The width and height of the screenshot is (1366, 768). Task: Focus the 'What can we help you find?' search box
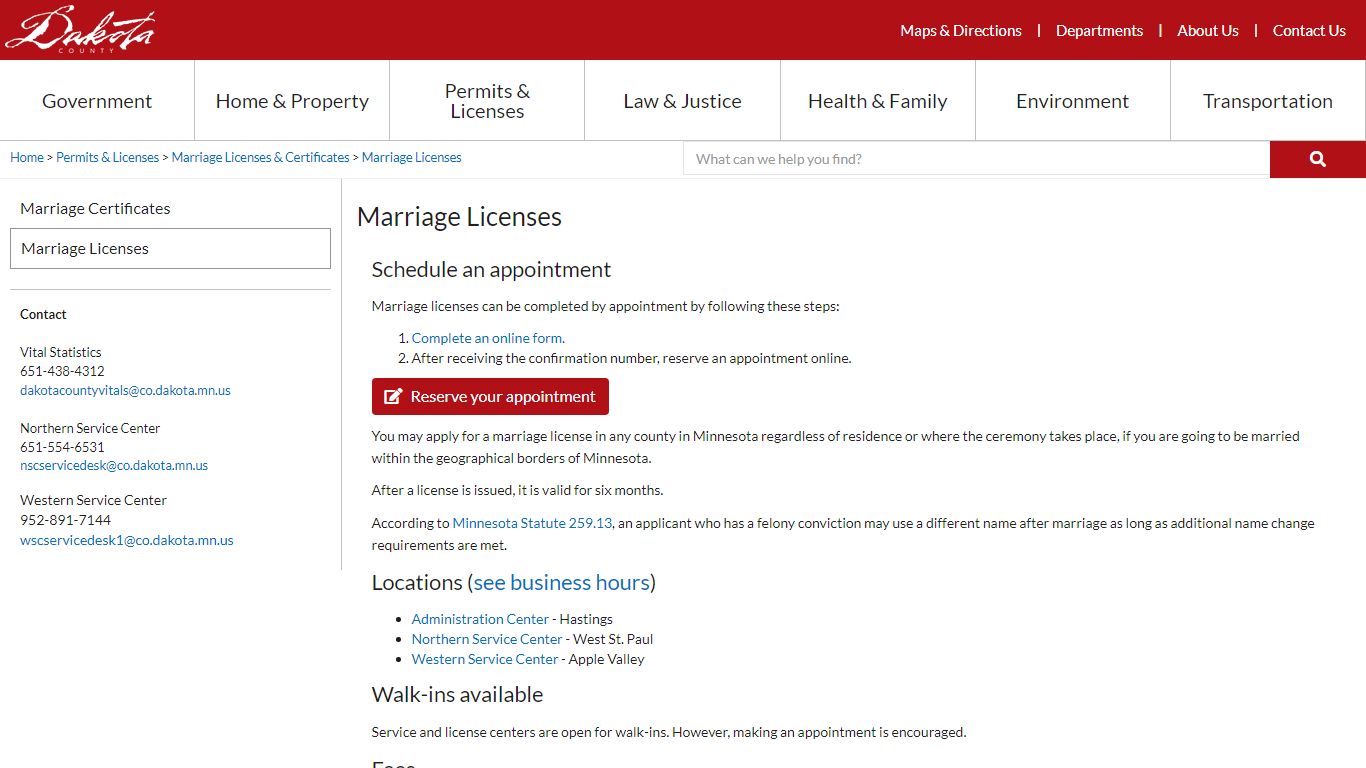977,159
